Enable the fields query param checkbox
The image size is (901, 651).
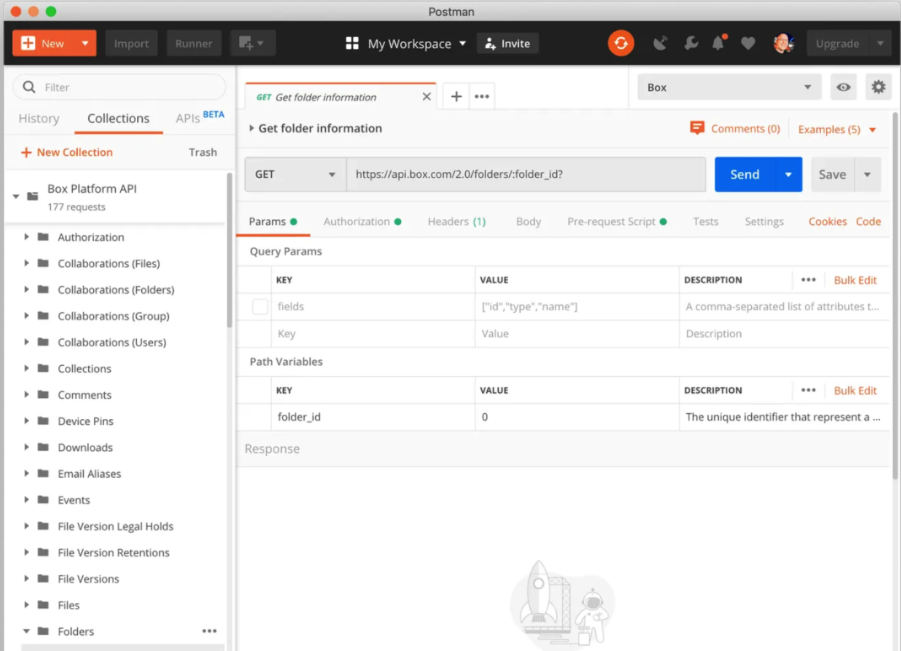(x=260, y=306)
